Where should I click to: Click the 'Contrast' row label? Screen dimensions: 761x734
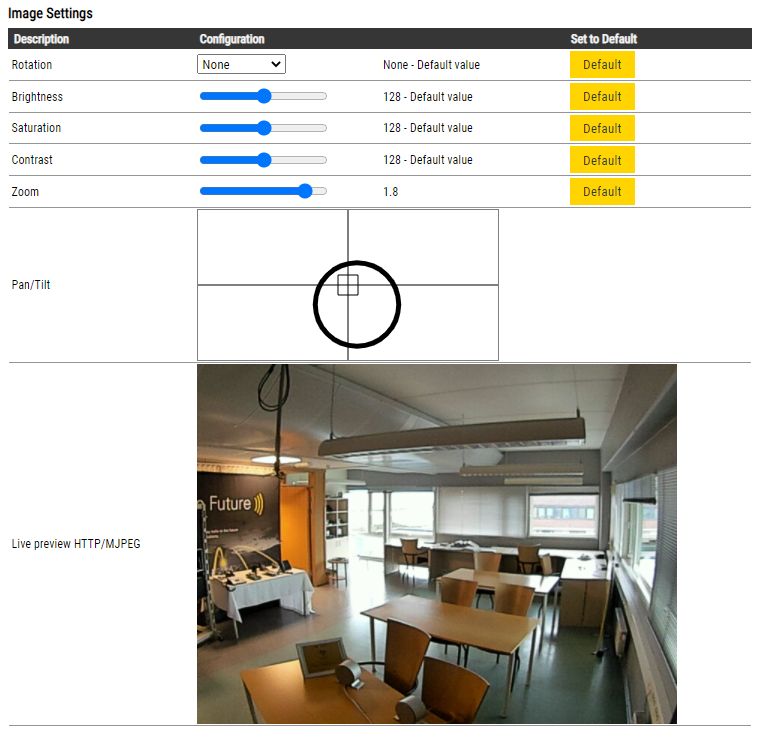click(32, 160)
